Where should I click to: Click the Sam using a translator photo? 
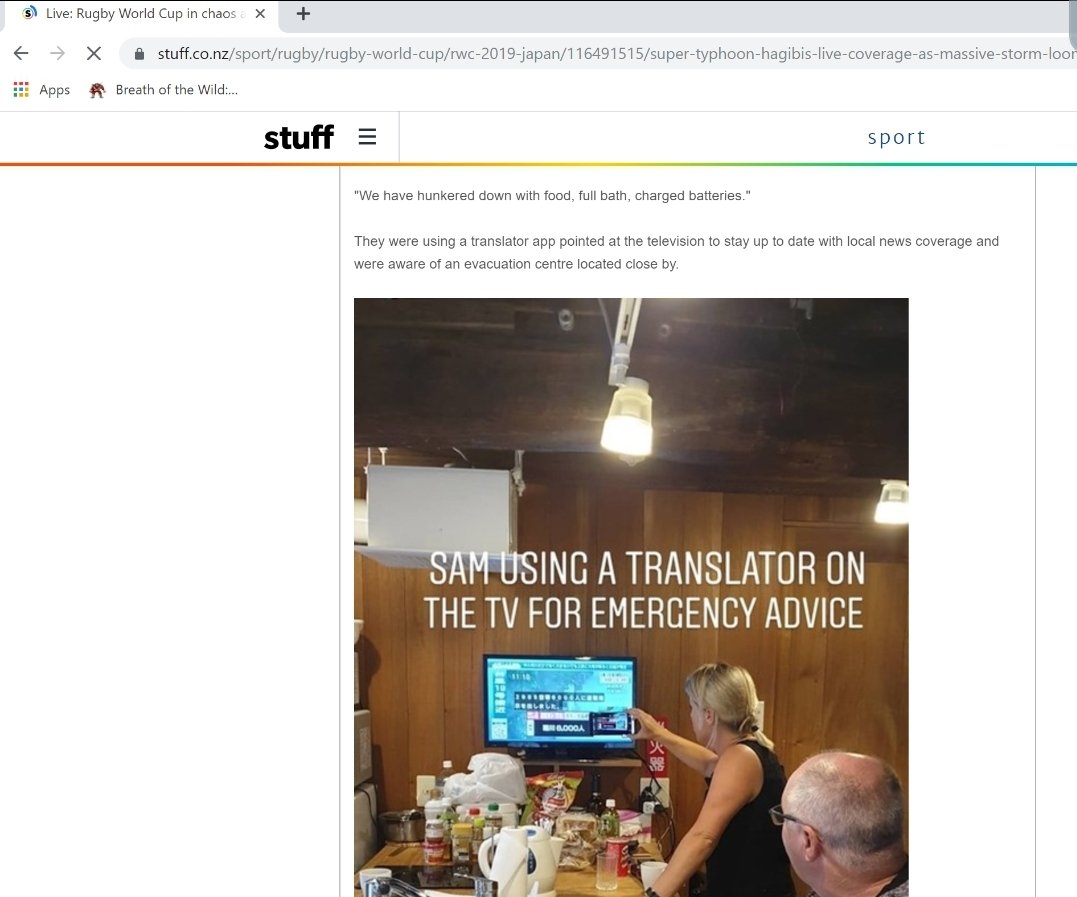click(x=631, y=597)
